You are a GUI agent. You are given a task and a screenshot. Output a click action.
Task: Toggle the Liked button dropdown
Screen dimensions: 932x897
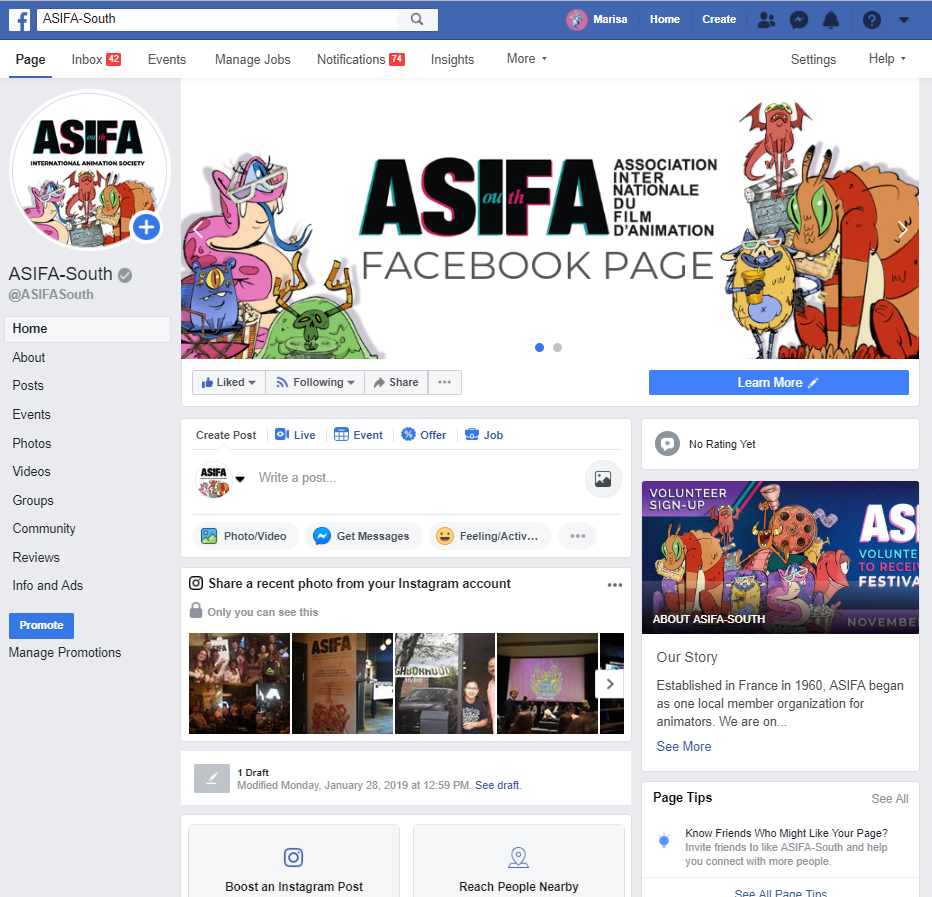229,382
